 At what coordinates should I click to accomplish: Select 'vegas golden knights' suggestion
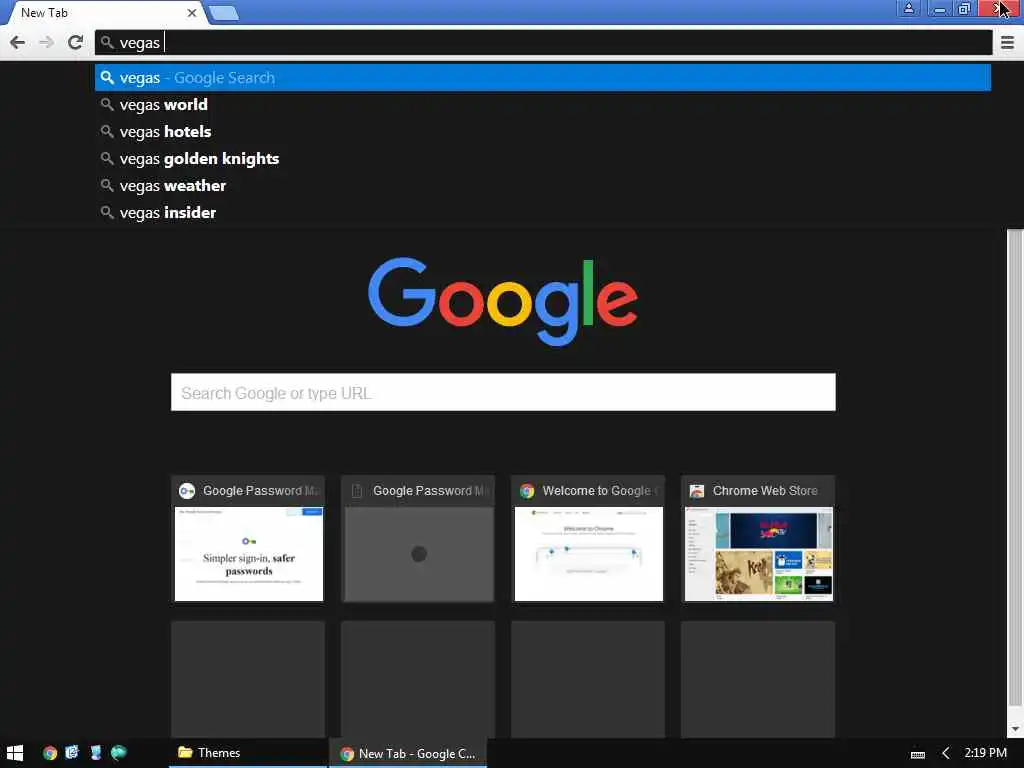(543, 159)
